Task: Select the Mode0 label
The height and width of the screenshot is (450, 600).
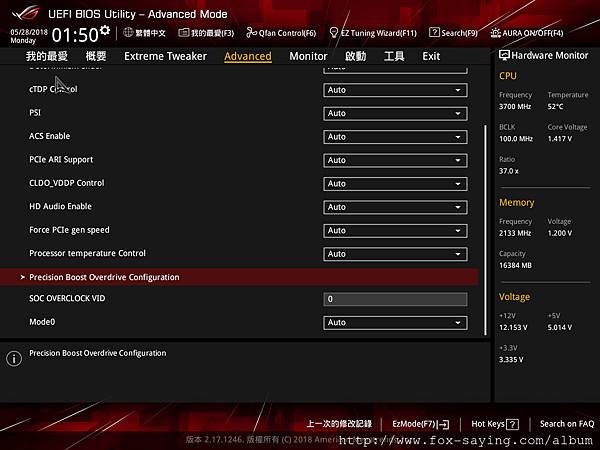Action: click(x=42, y=322)
